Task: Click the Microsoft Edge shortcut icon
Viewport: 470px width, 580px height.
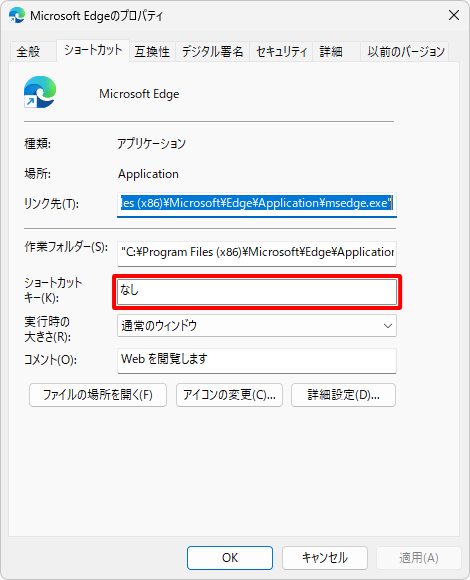Action: [x=40, y=92]
